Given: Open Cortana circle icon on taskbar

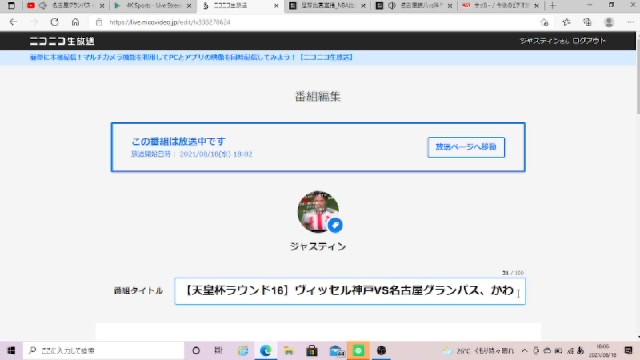Looking at the screenshot, I should [x=196, y=350].
